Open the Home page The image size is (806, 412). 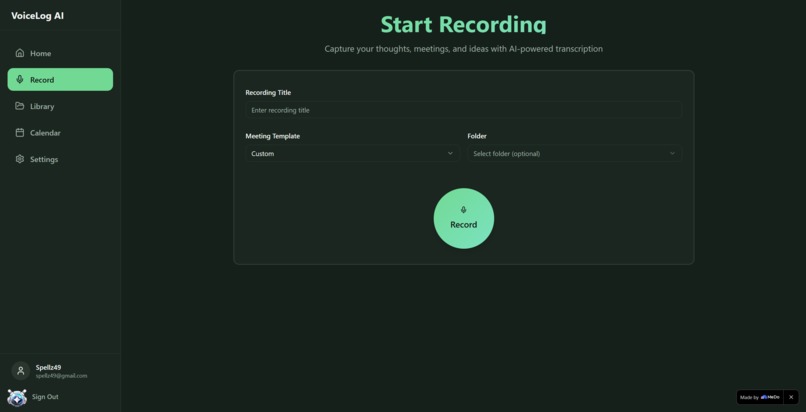tap(60, 53)
